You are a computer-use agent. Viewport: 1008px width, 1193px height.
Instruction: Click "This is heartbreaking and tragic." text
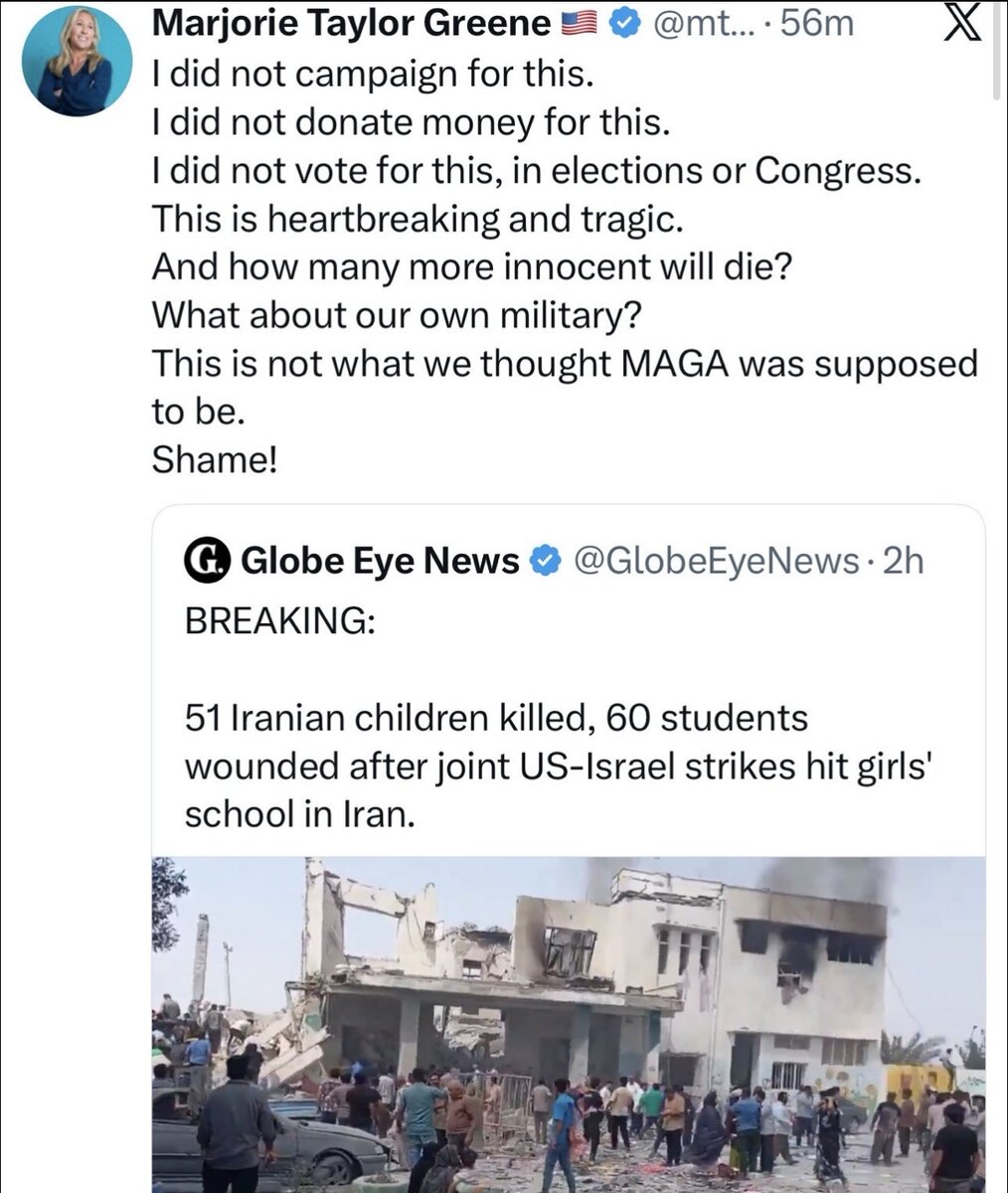[x=418, y=219]
